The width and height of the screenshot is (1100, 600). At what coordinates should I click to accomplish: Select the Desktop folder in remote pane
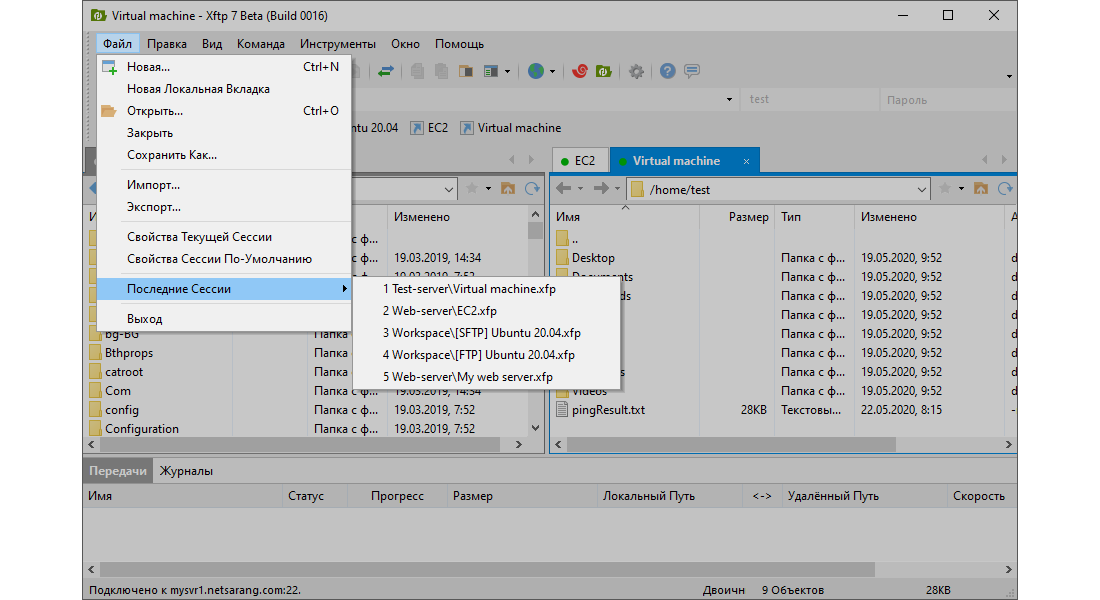585,258
